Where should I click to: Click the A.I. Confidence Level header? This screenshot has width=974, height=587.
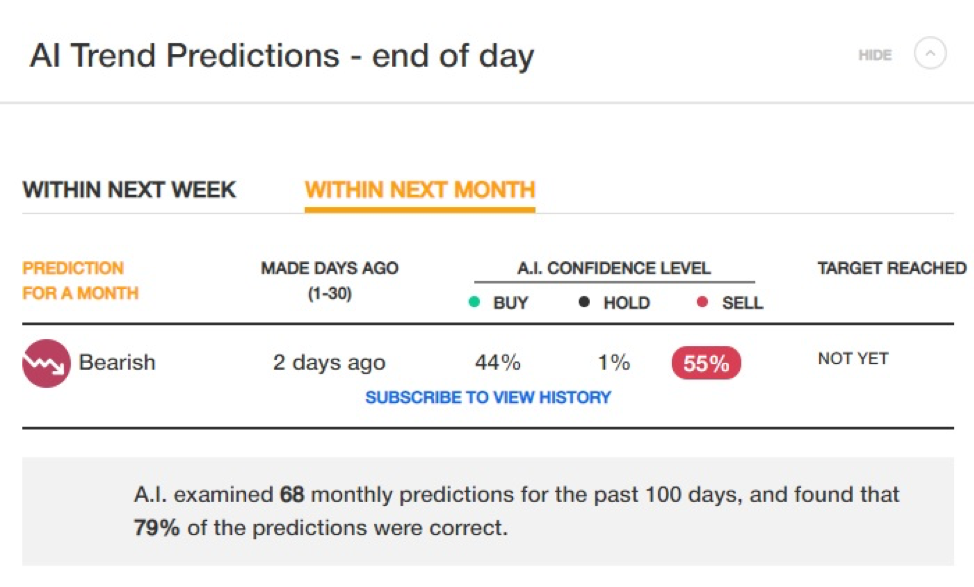[614, 268]
